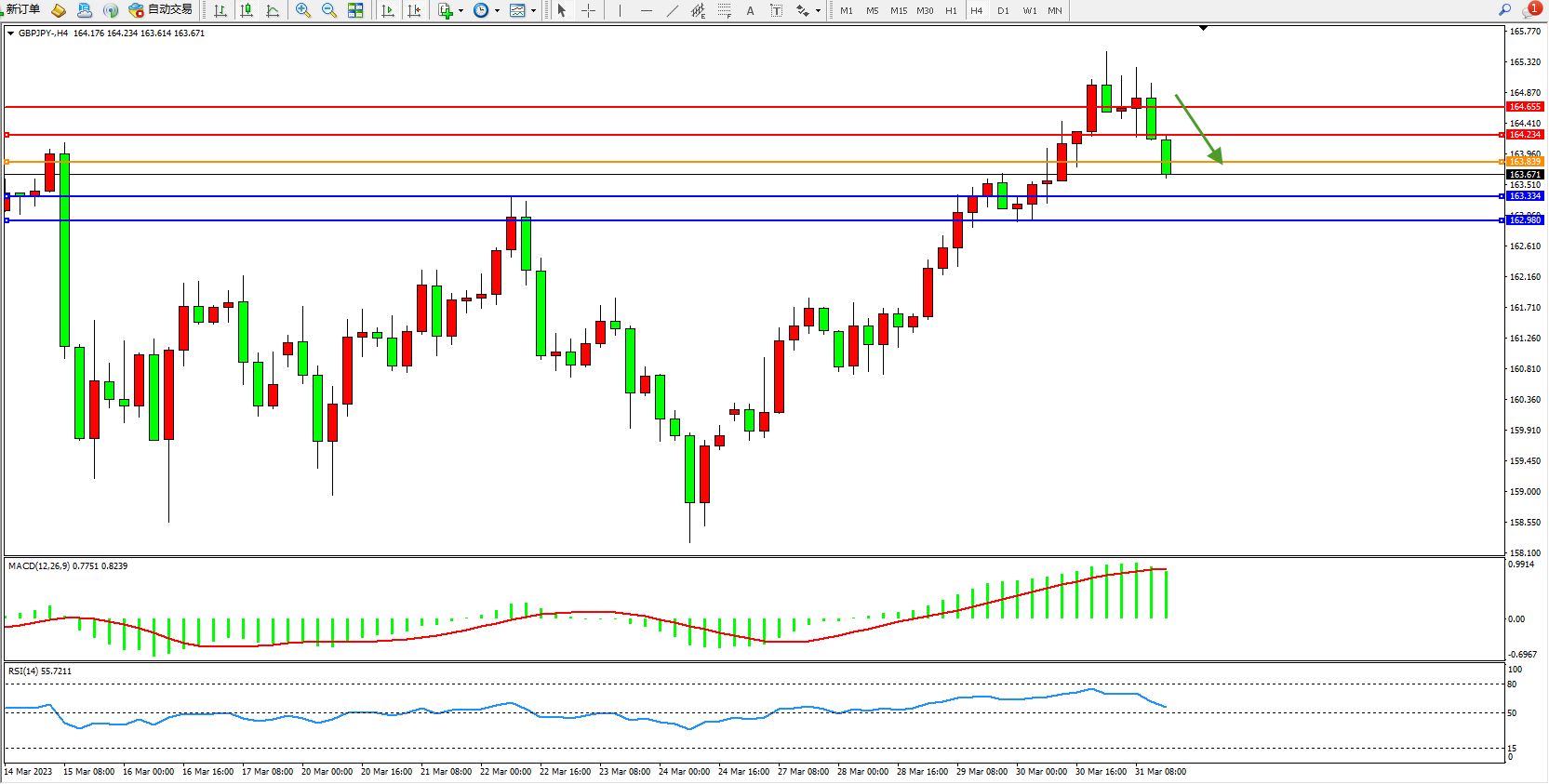
Task: Zoom out of the chart
Action: click(328, 10)
